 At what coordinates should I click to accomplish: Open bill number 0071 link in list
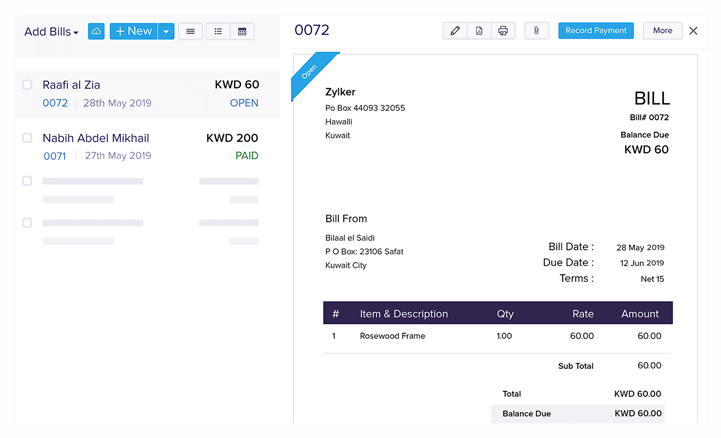click(55, 156)
